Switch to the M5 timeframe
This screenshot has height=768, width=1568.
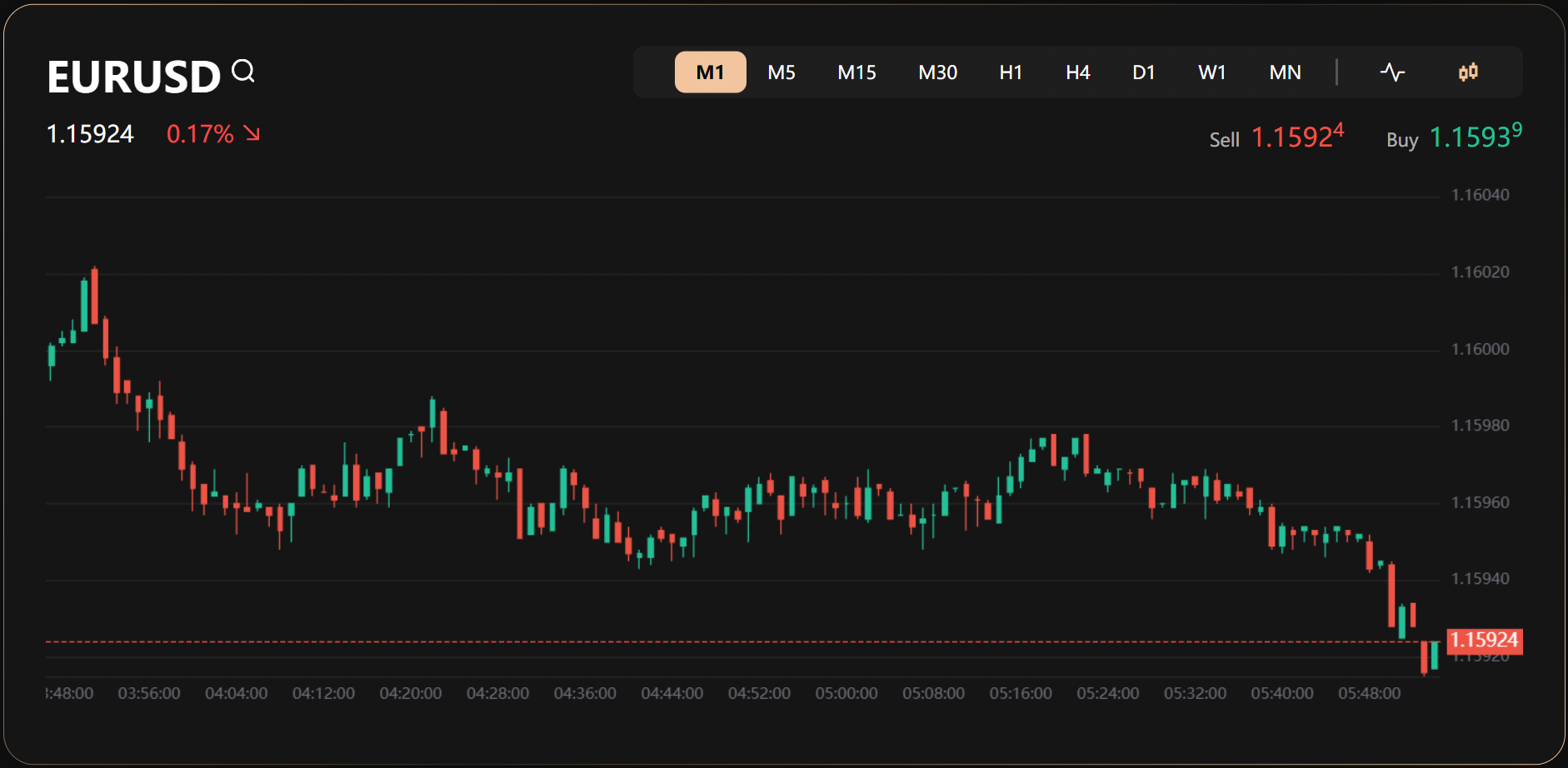(x=781, y=72)
